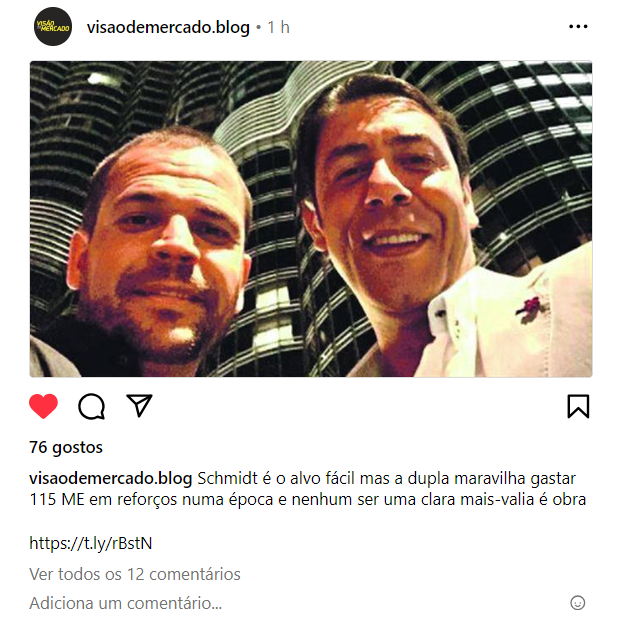Expand "Ver todos os 12 comentários"
The image size is (624, 626).
(x=135, y=574)
